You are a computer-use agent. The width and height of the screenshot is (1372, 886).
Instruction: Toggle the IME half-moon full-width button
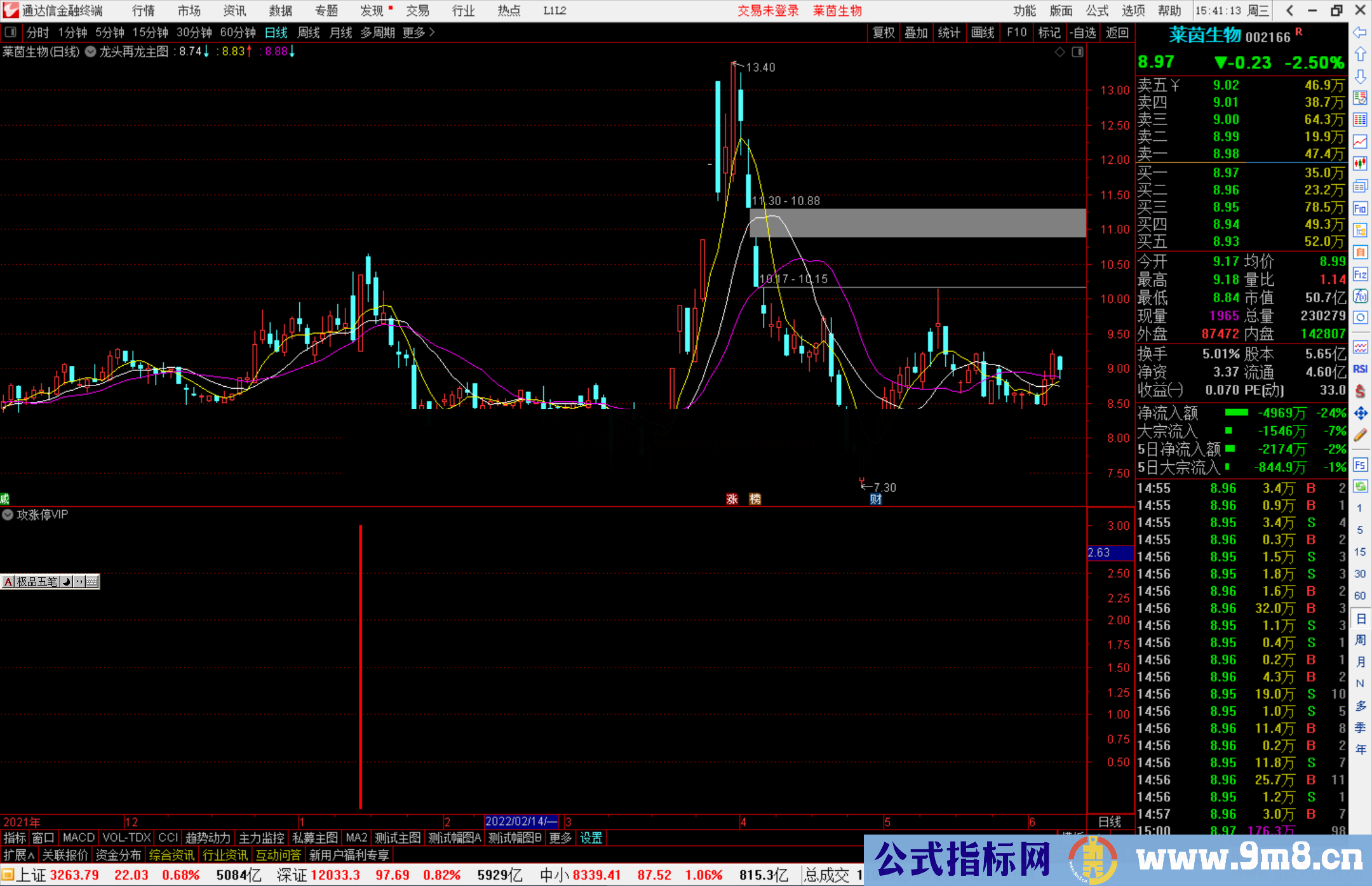[67, 581]
